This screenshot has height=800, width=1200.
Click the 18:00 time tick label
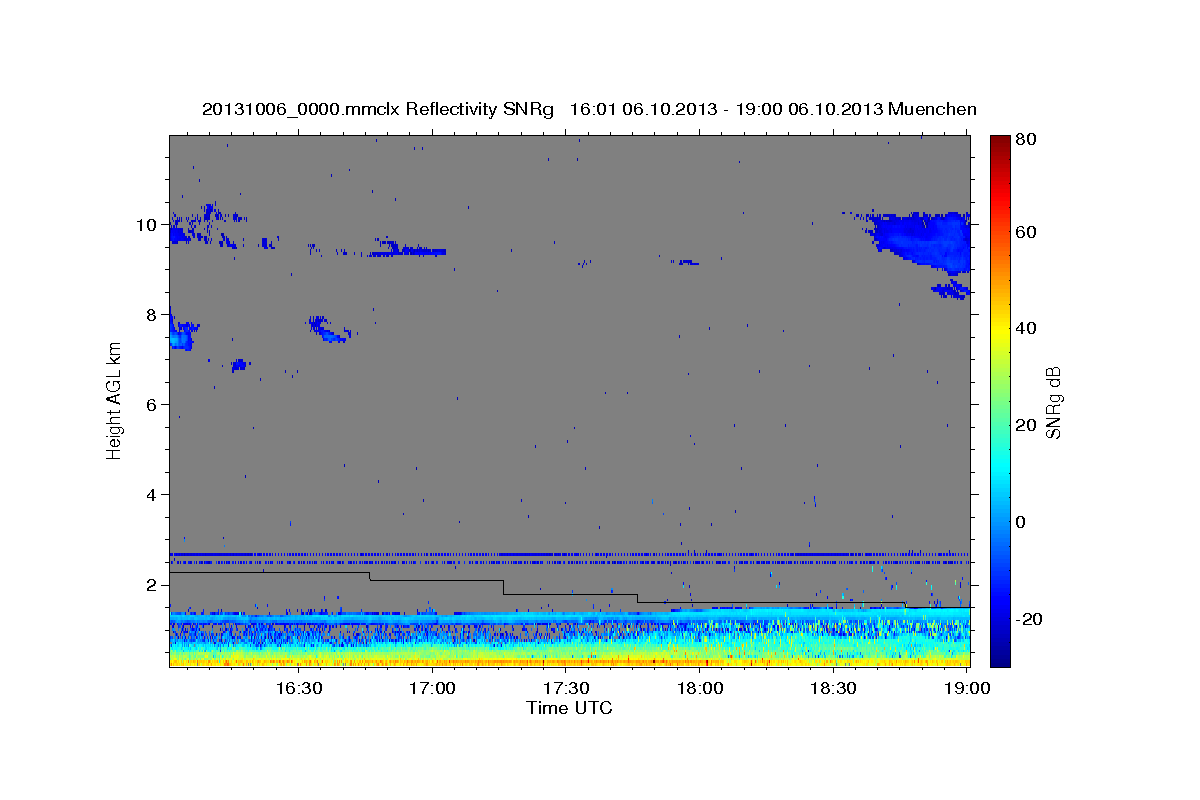click(x=700, y=688)
